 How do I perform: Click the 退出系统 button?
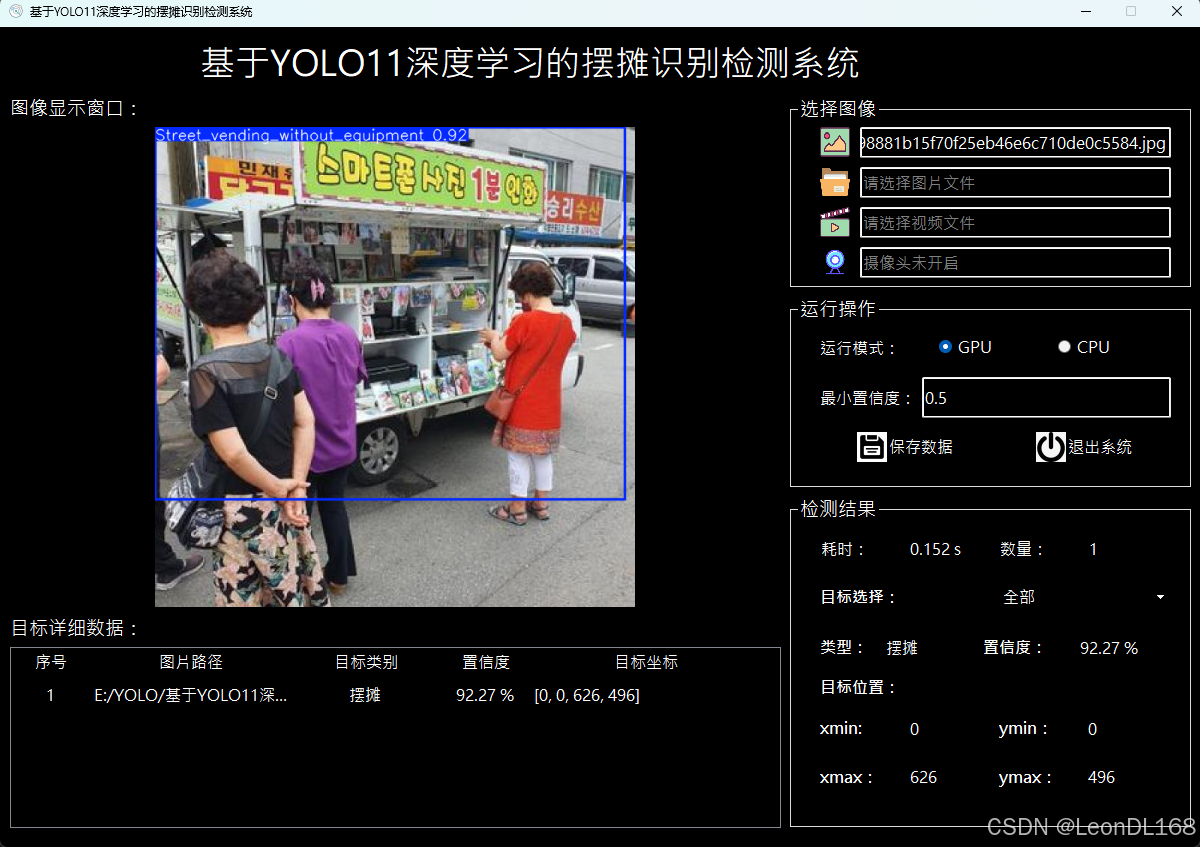tap(1084, 447)
